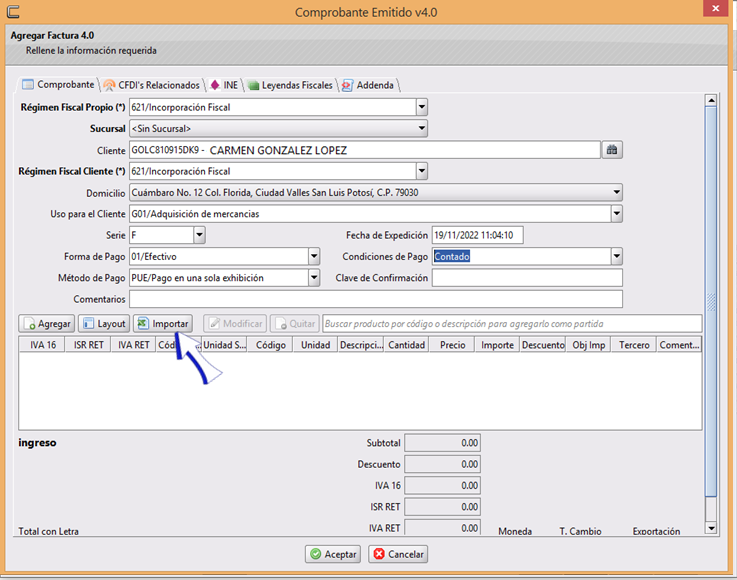Image resolution: width=737 pixels, height=580 pixels.
Task: Open the Domicilio address dropdown
Action: point(616,192)
